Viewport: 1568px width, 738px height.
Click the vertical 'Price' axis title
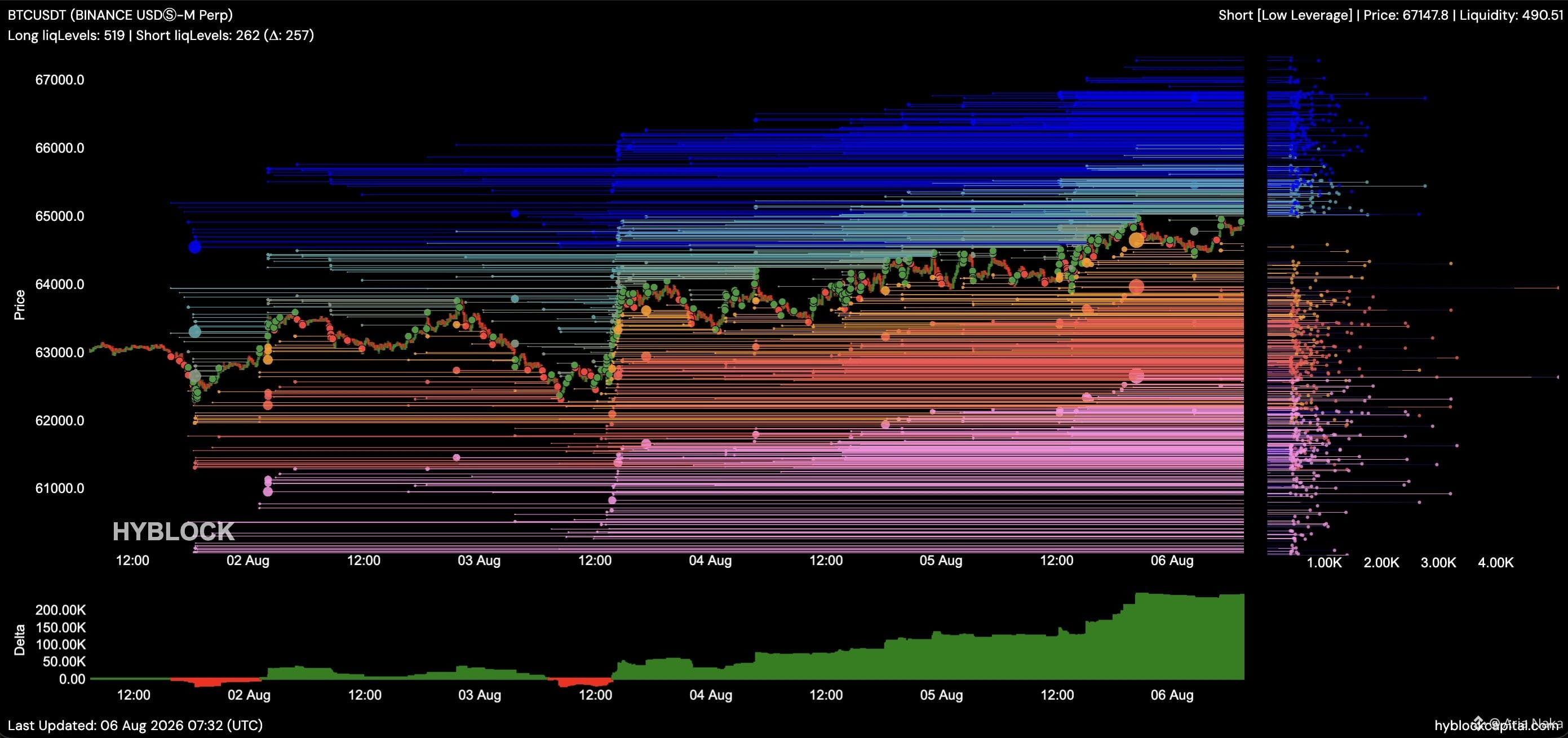[20, 304]
